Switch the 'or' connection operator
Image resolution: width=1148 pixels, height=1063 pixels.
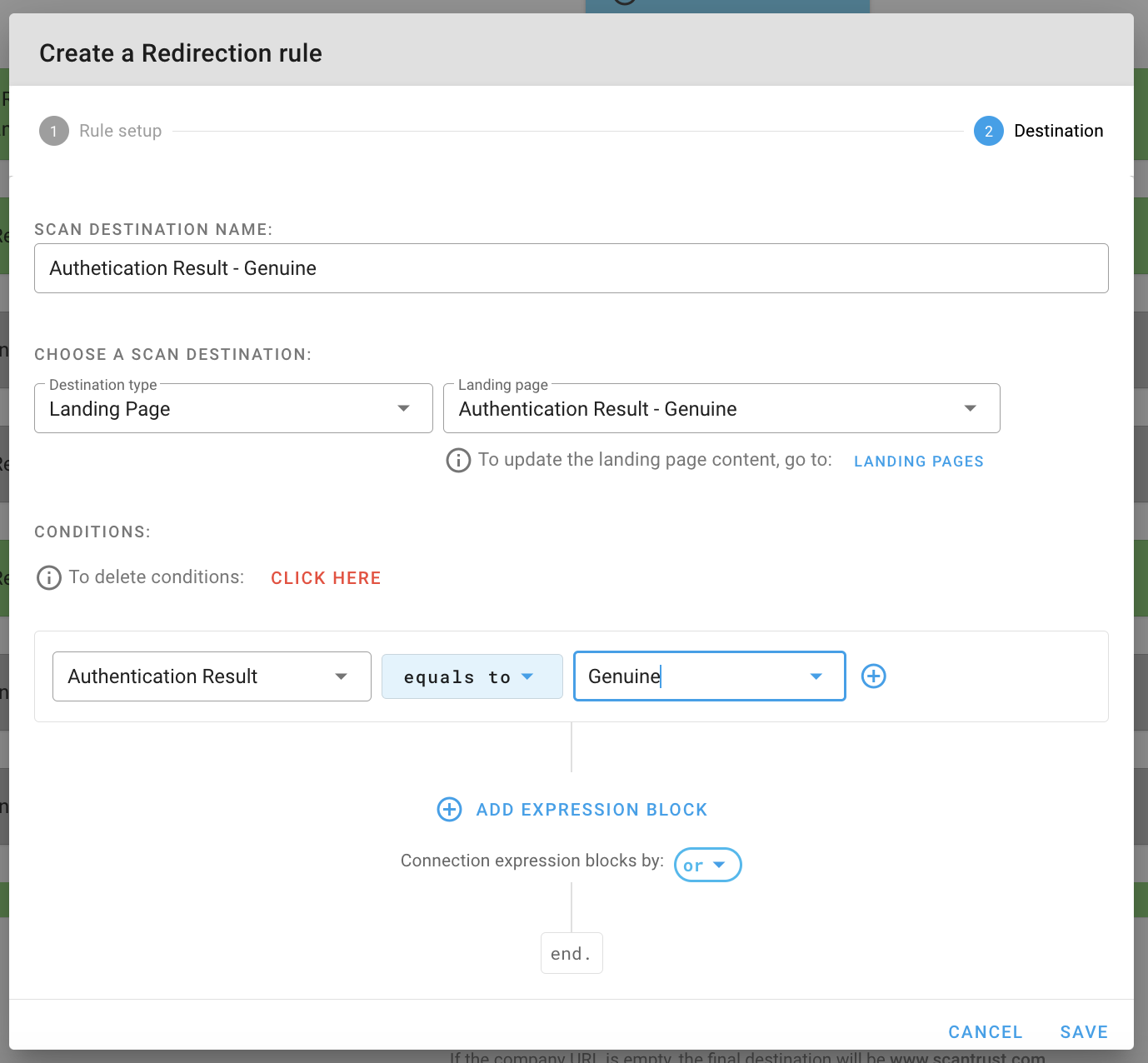tap(706, 865)
